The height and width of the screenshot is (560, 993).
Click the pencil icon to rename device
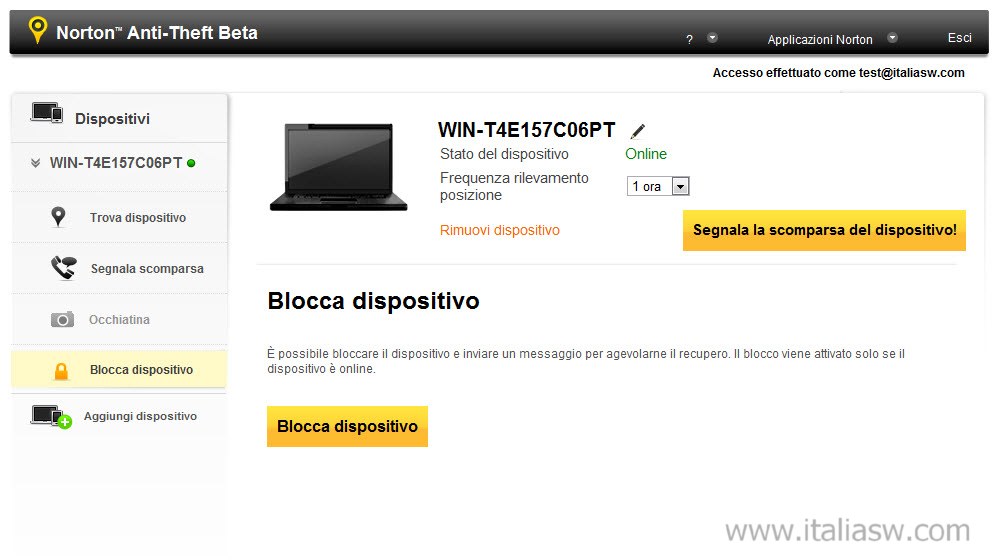[x=638, y=131]
